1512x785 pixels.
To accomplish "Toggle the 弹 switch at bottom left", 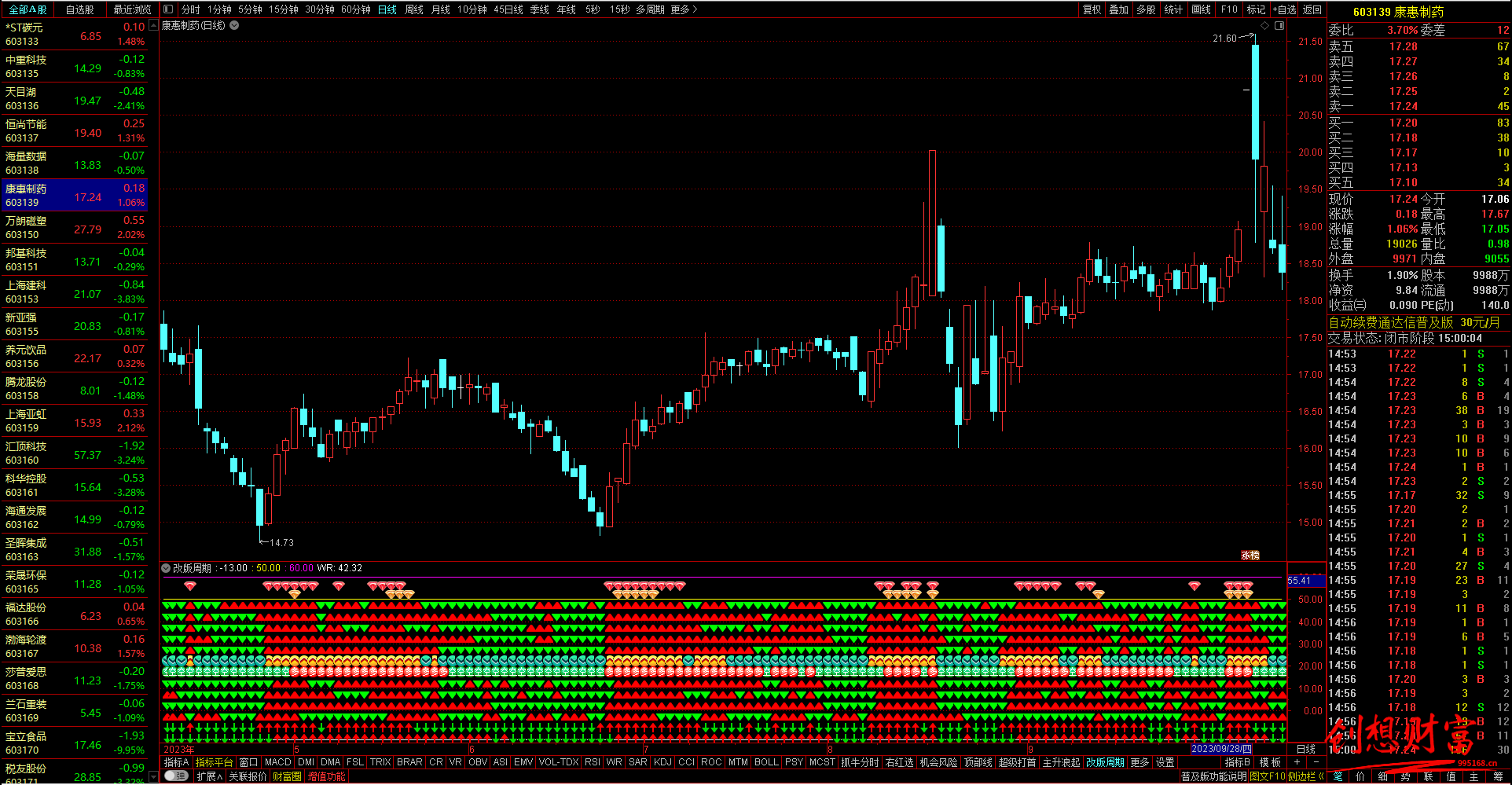I will [176, 776].
